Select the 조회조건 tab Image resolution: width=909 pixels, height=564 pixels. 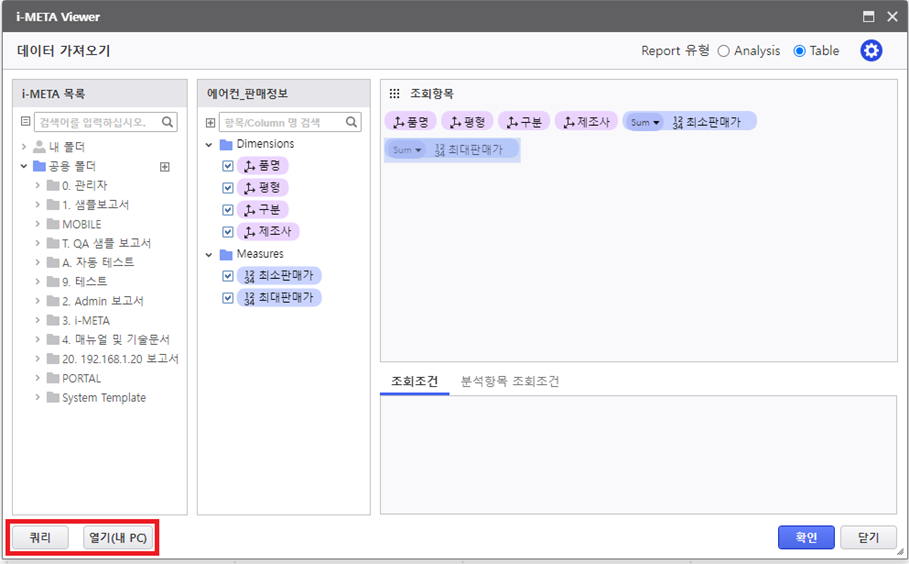tap(414, 381)
